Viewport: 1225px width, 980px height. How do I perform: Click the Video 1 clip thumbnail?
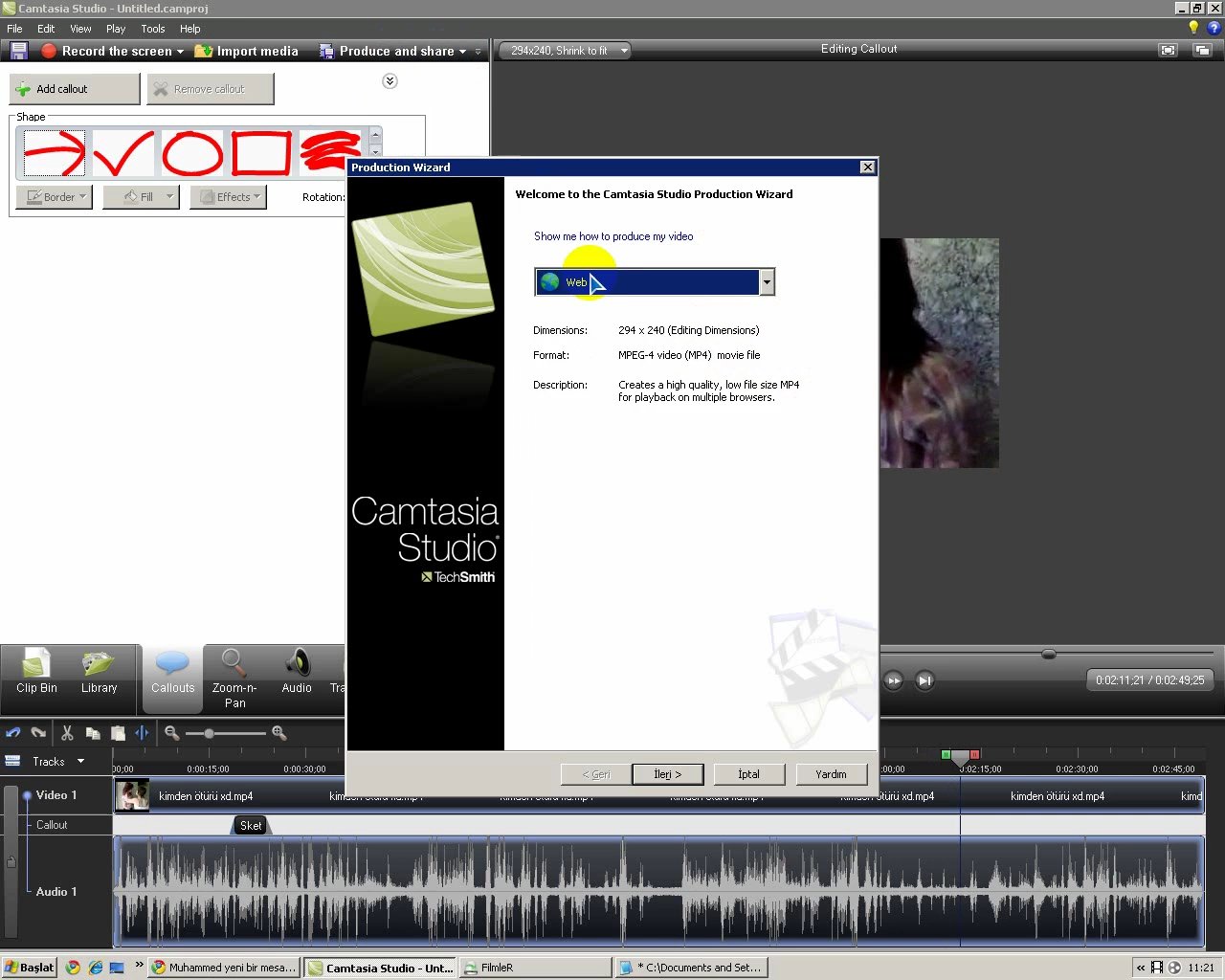pos(133,795)
